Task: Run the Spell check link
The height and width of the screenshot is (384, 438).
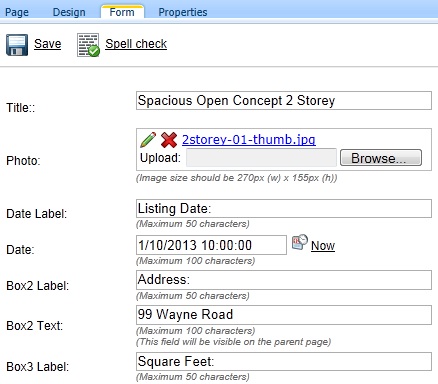Action: pyautogui.click(x=136, y=44)
